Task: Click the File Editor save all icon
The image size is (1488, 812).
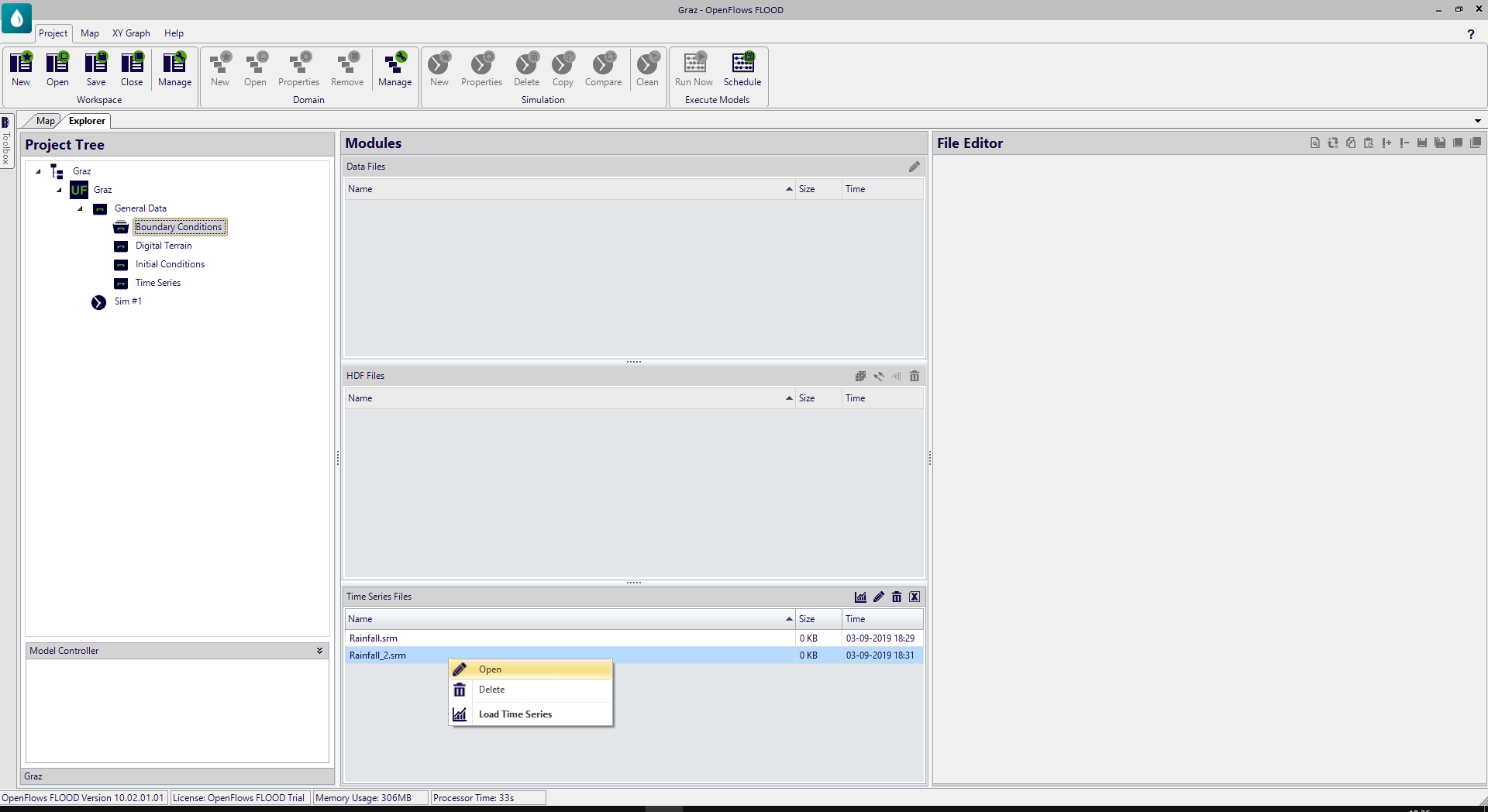Action: click(1440, 143)
